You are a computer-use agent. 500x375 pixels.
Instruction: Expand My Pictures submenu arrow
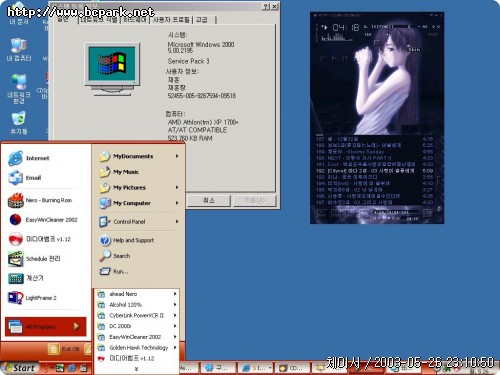(x=177, y=188)
